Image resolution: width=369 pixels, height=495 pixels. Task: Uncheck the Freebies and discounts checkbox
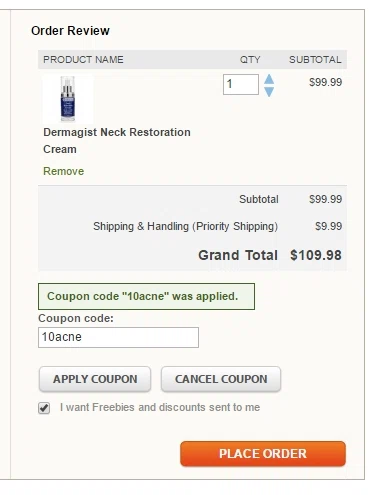click(44, 408)
